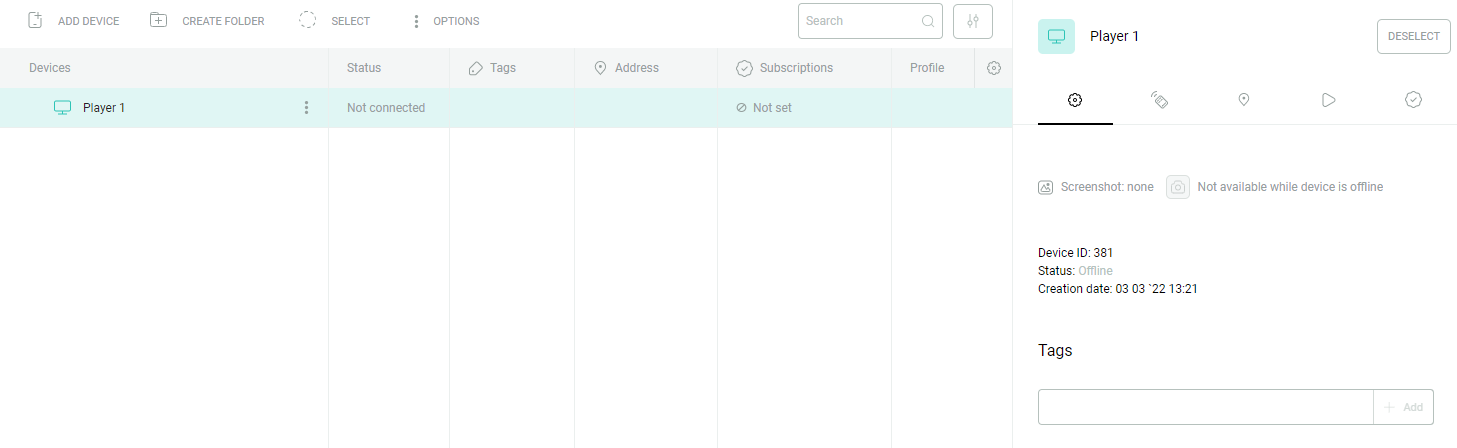The width and height of the screenshot is (1457, 448).
Task: Click the monitor icon in Player 1 row
Action: 62,108
